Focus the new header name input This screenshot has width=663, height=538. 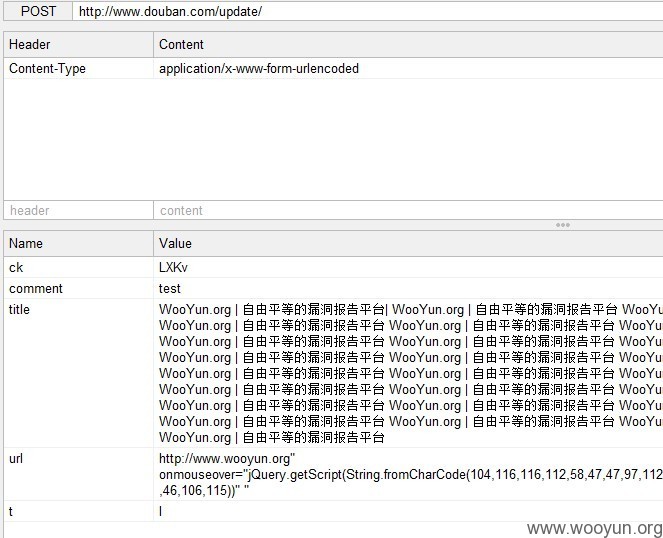[79, 210]
